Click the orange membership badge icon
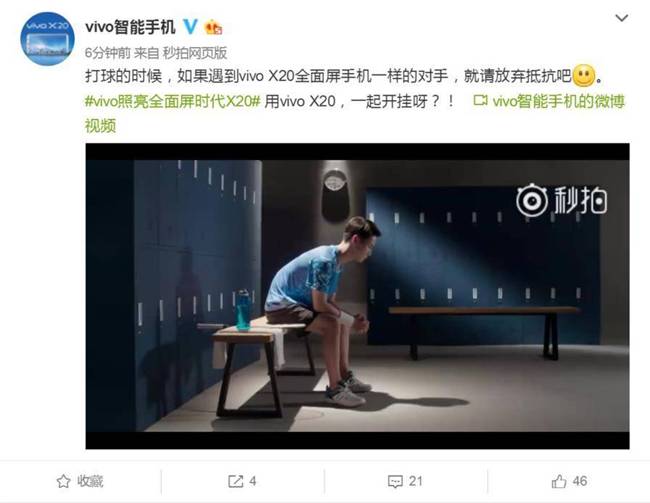This screenshot has height=503, width=650. [x=213, y=27]
